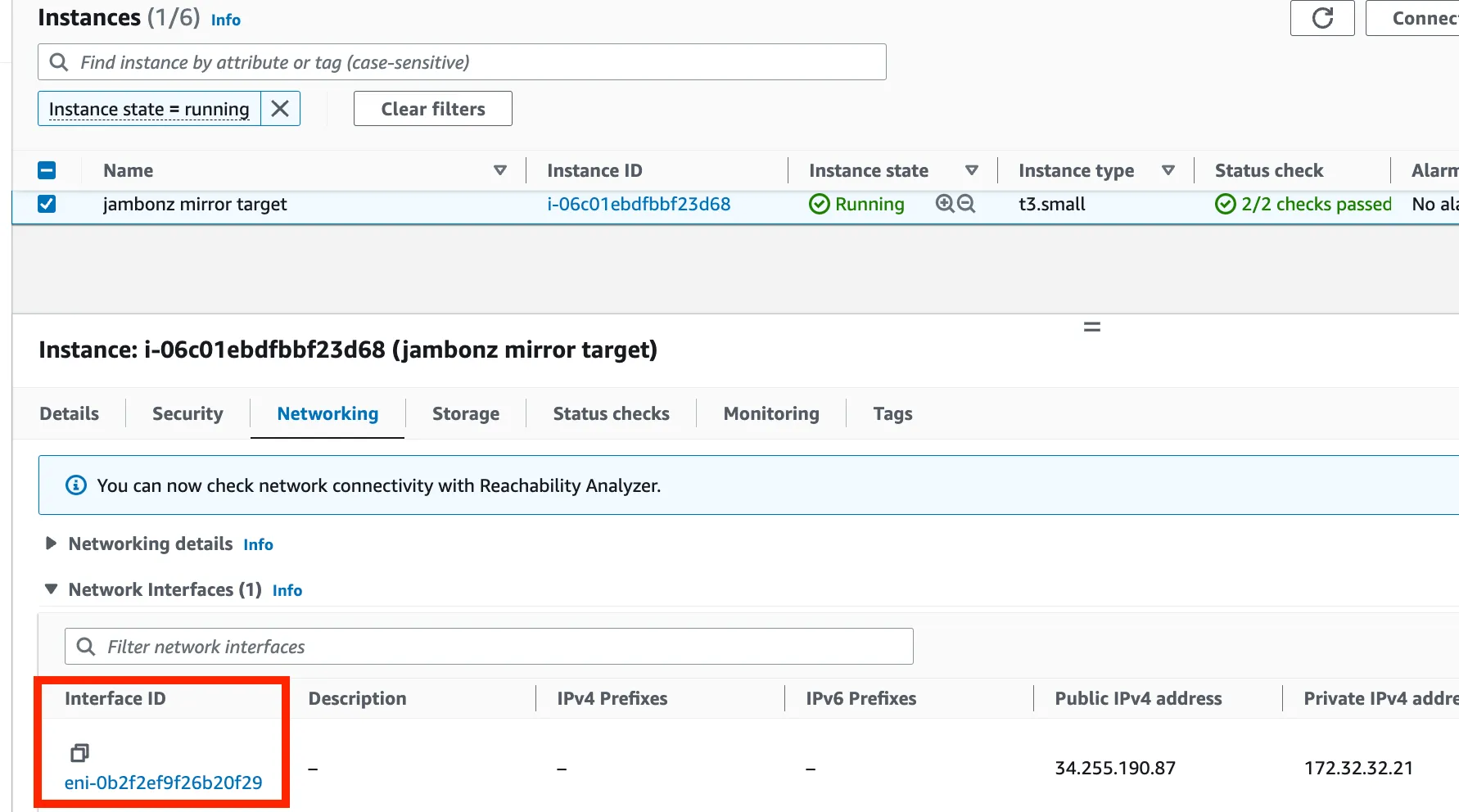Screen dimensions: 1459x812
Task: Click the Interface ID column header
Action: [115, 698]
